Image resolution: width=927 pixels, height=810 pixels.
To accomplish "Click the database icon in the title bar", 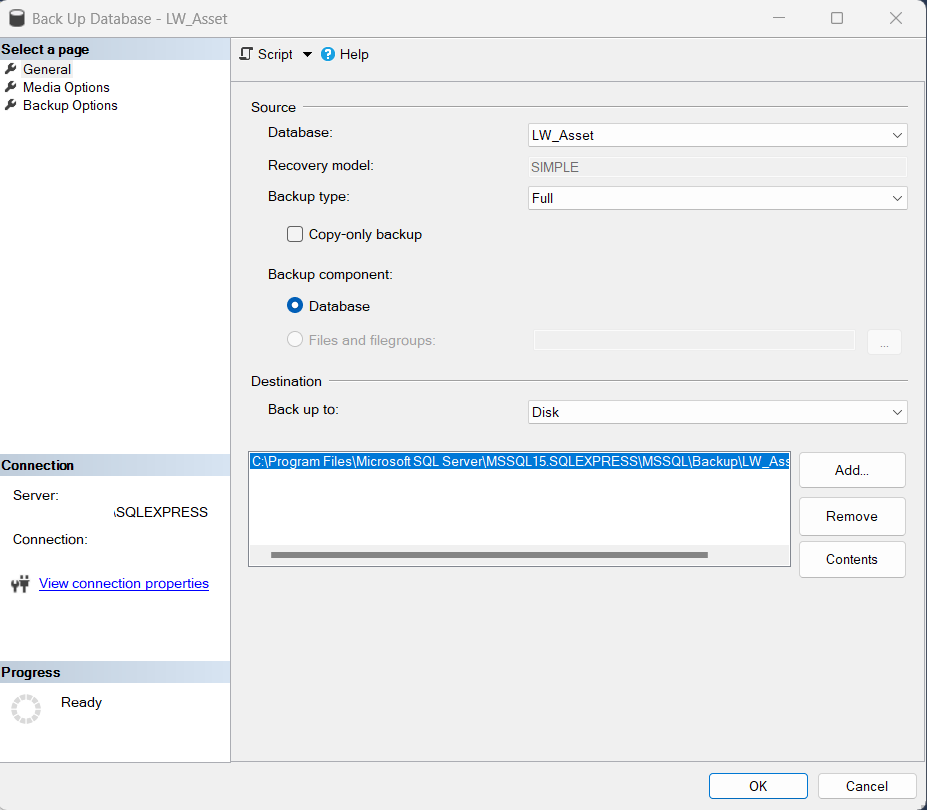I will (x=16, y=17).
